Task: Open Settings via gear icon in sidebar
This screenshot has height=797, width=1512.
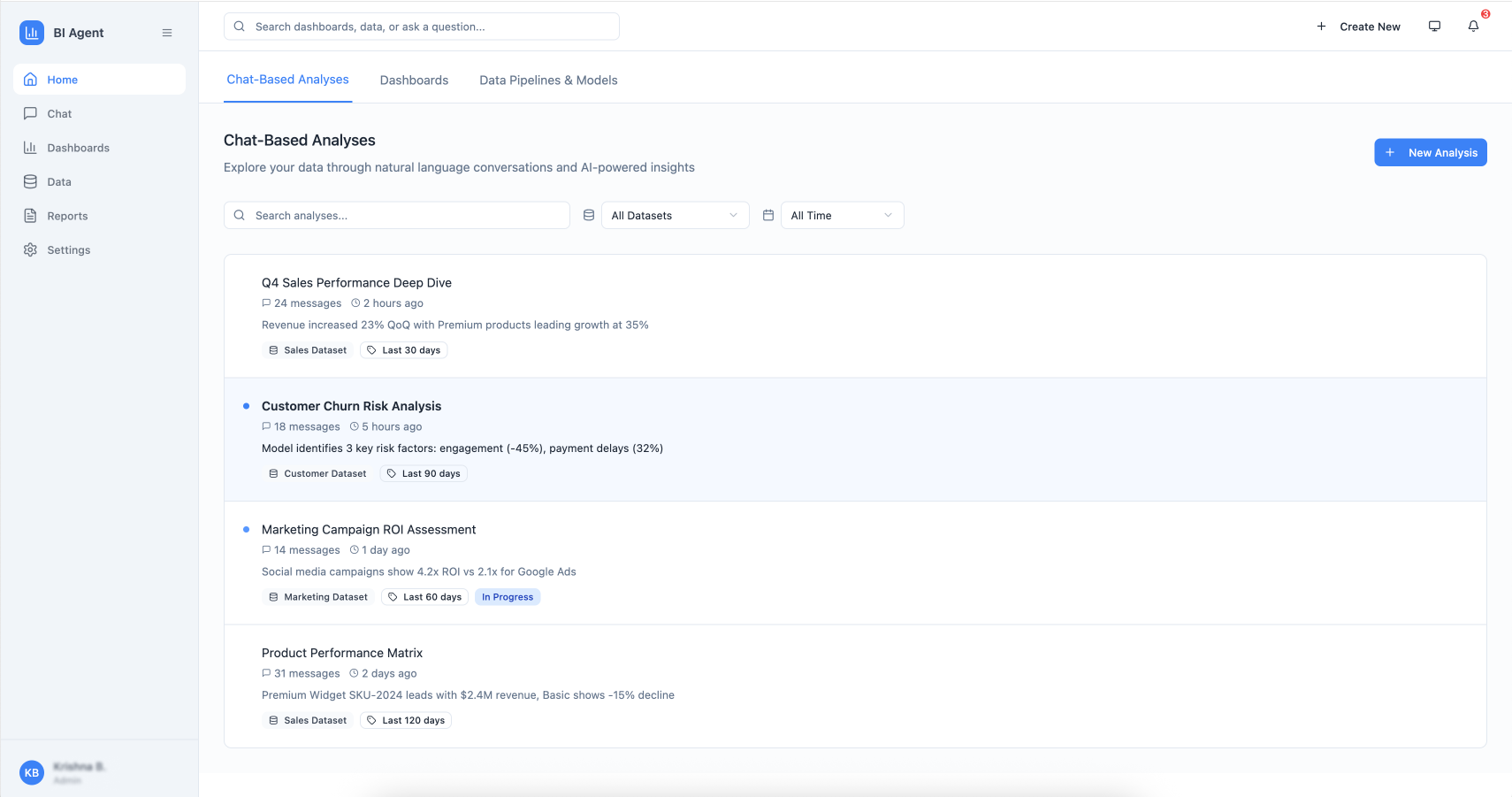Action: coord(31,250)
